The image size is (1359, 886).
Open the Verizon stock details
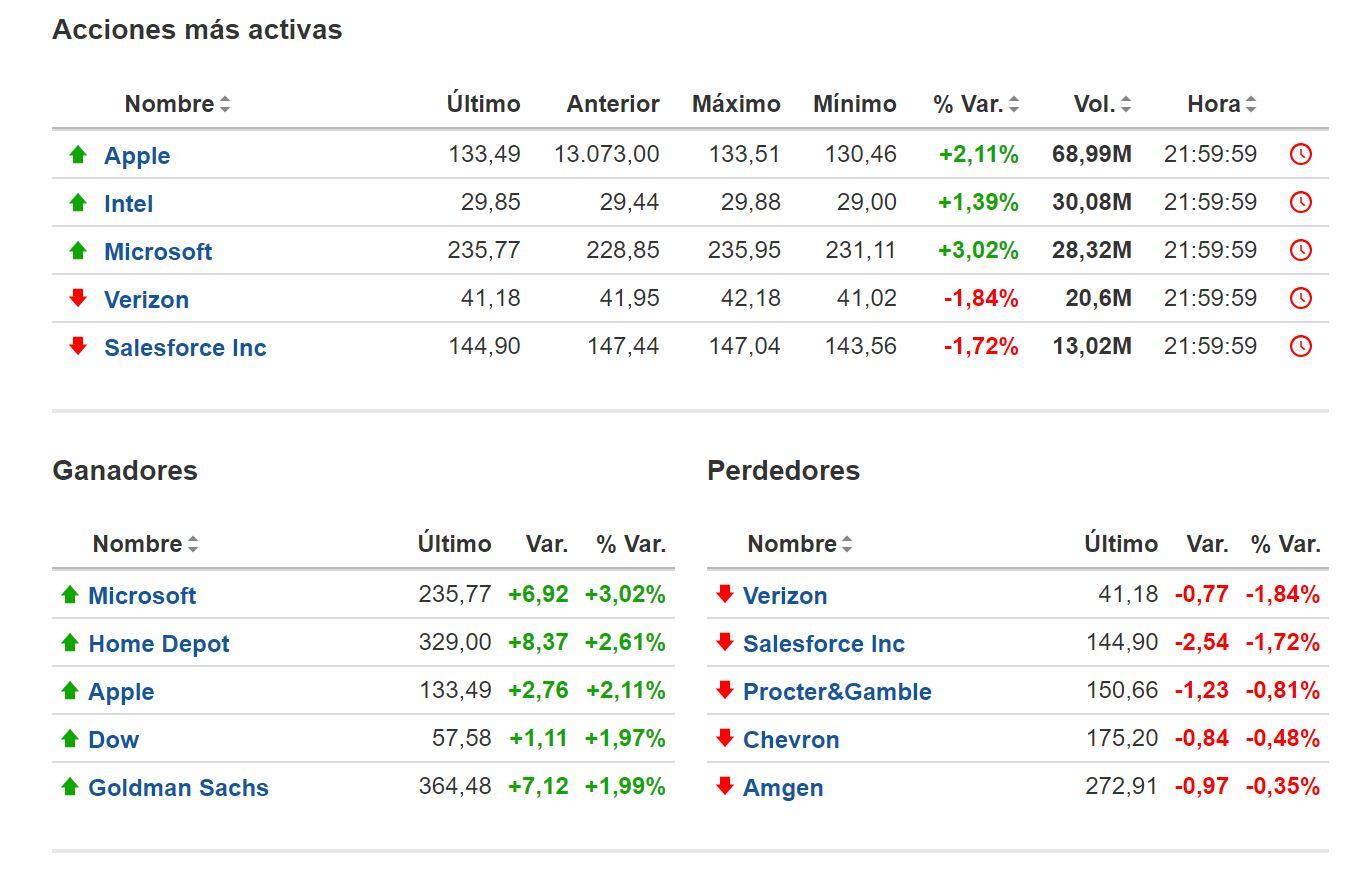(x=147, y=299)
